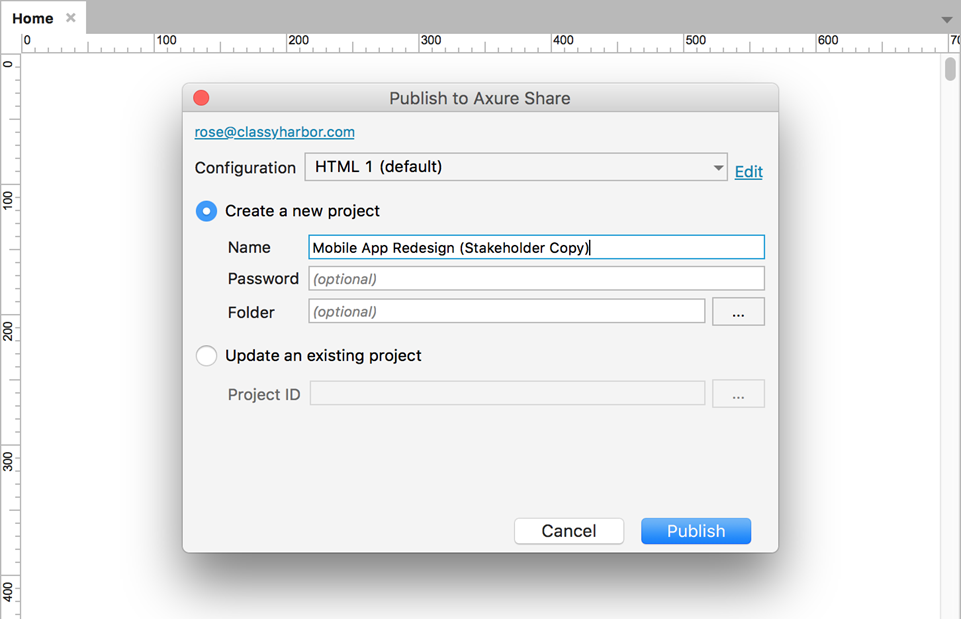
Task: Click into the Password optional field
Action: click(536, 278)
